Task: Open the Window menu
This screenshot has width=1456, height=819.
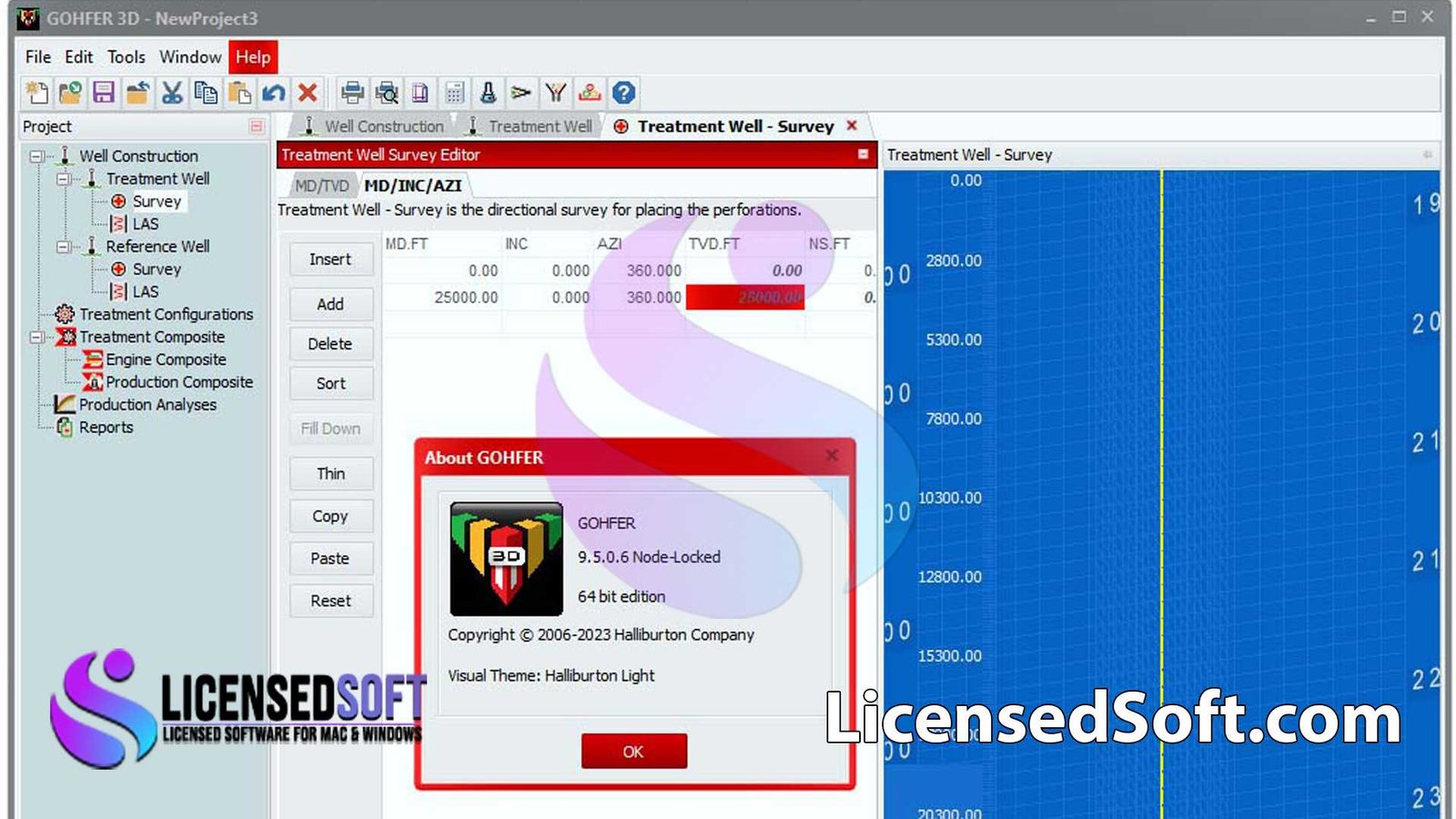Action: point(190,57)
